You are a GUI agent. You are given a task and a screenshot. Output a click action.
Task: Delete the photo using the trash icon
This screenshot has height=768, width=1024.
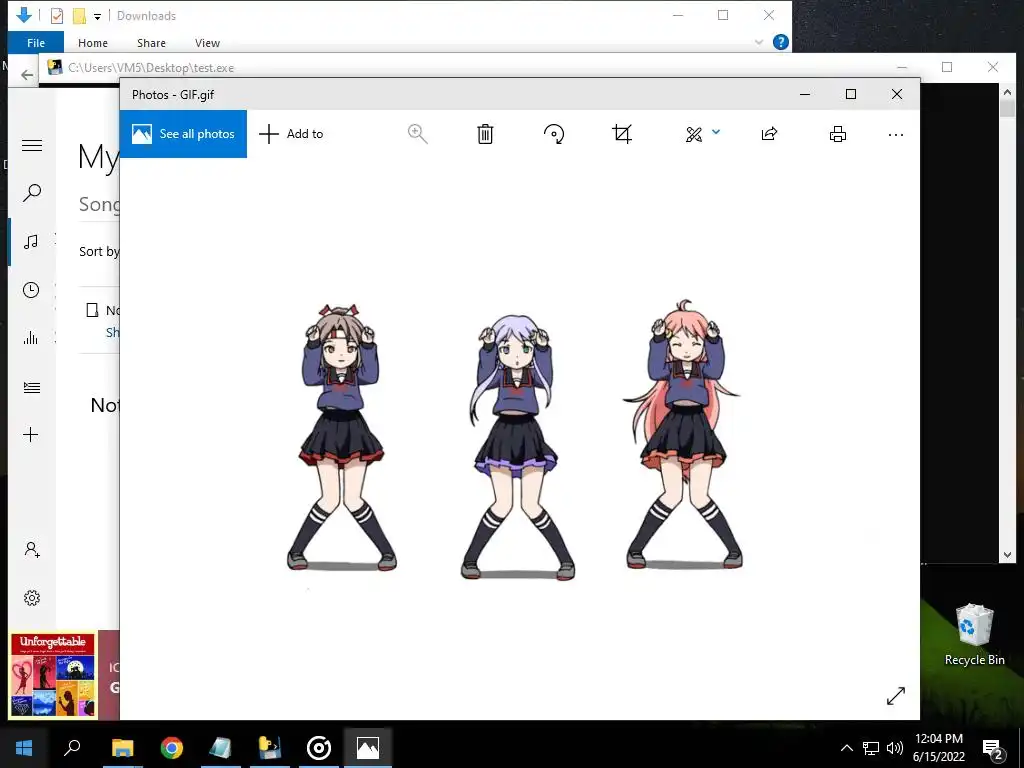click(x=485, y=134)
